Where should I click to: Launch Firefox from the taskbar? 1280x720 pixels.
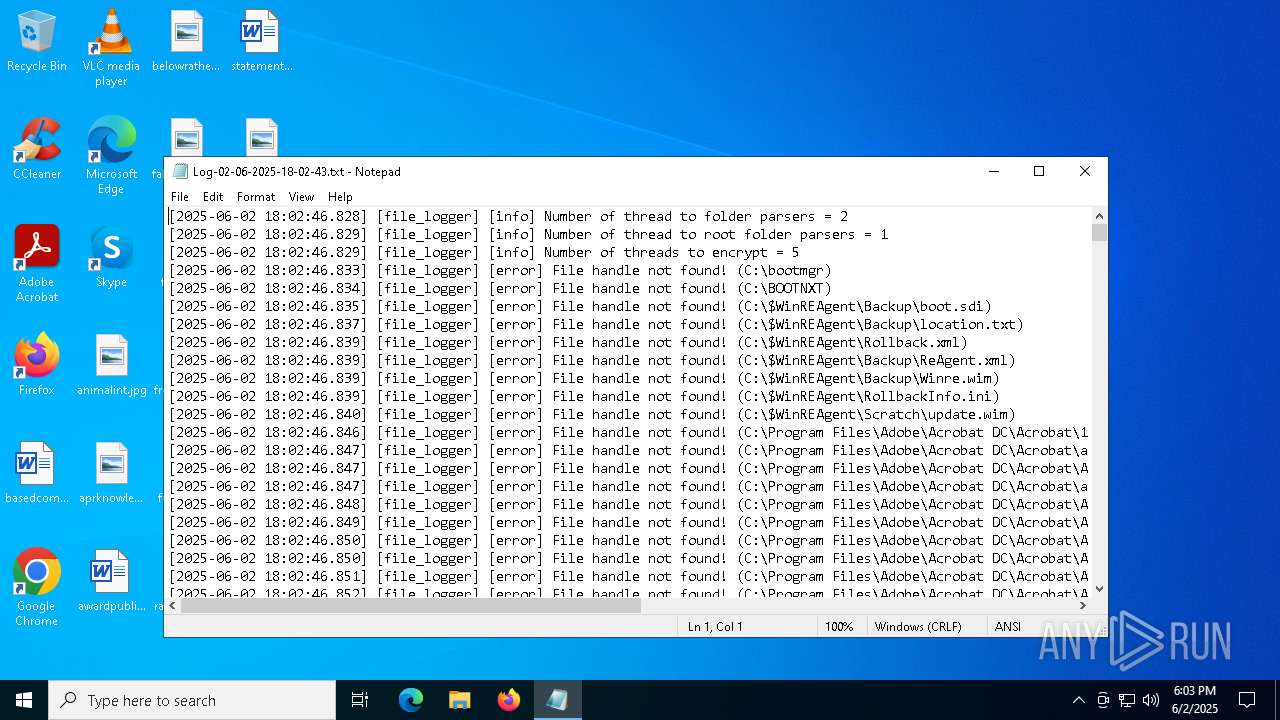coord(509,700)
